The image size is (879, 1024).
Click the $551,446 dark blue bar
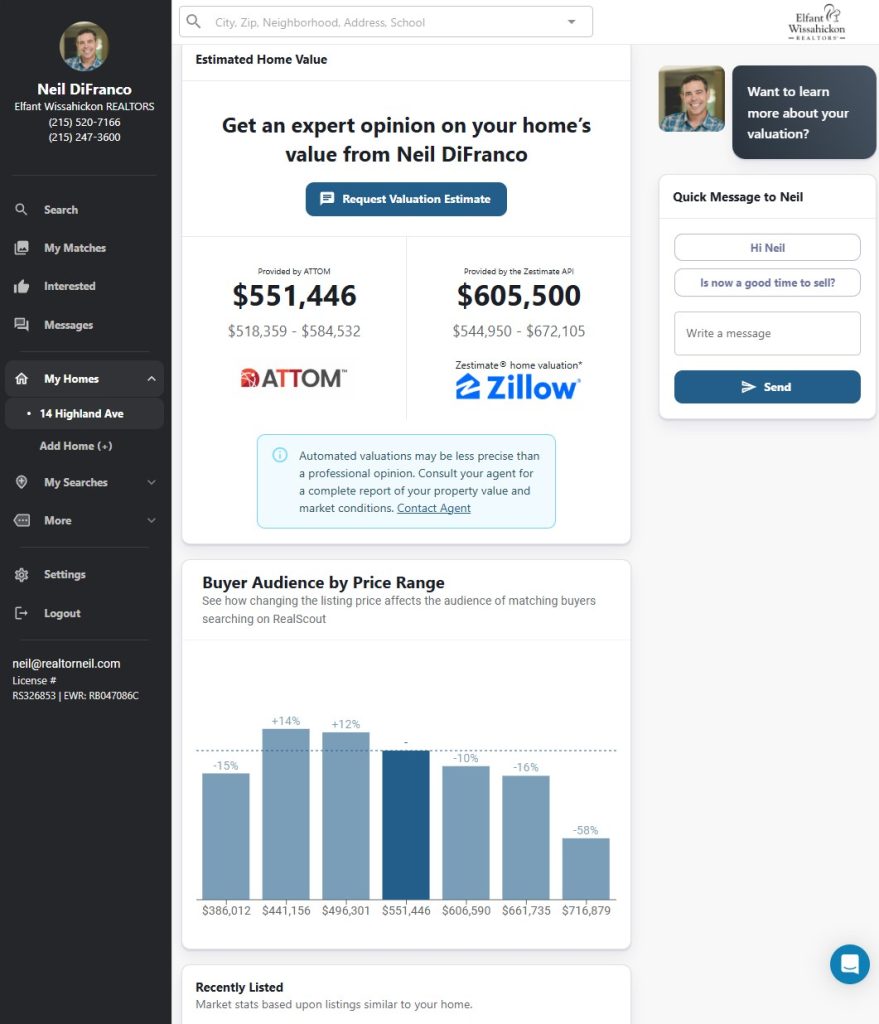point(406,824)
